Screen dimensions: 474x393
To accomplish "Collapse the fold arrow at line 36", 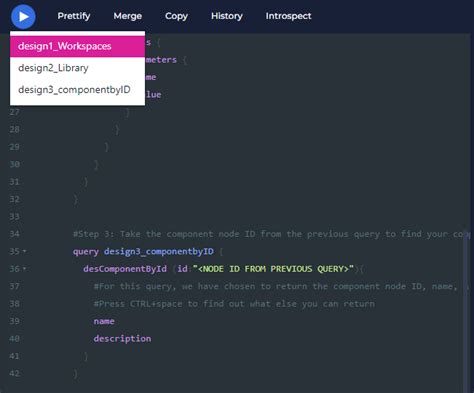I will [24, 269].
